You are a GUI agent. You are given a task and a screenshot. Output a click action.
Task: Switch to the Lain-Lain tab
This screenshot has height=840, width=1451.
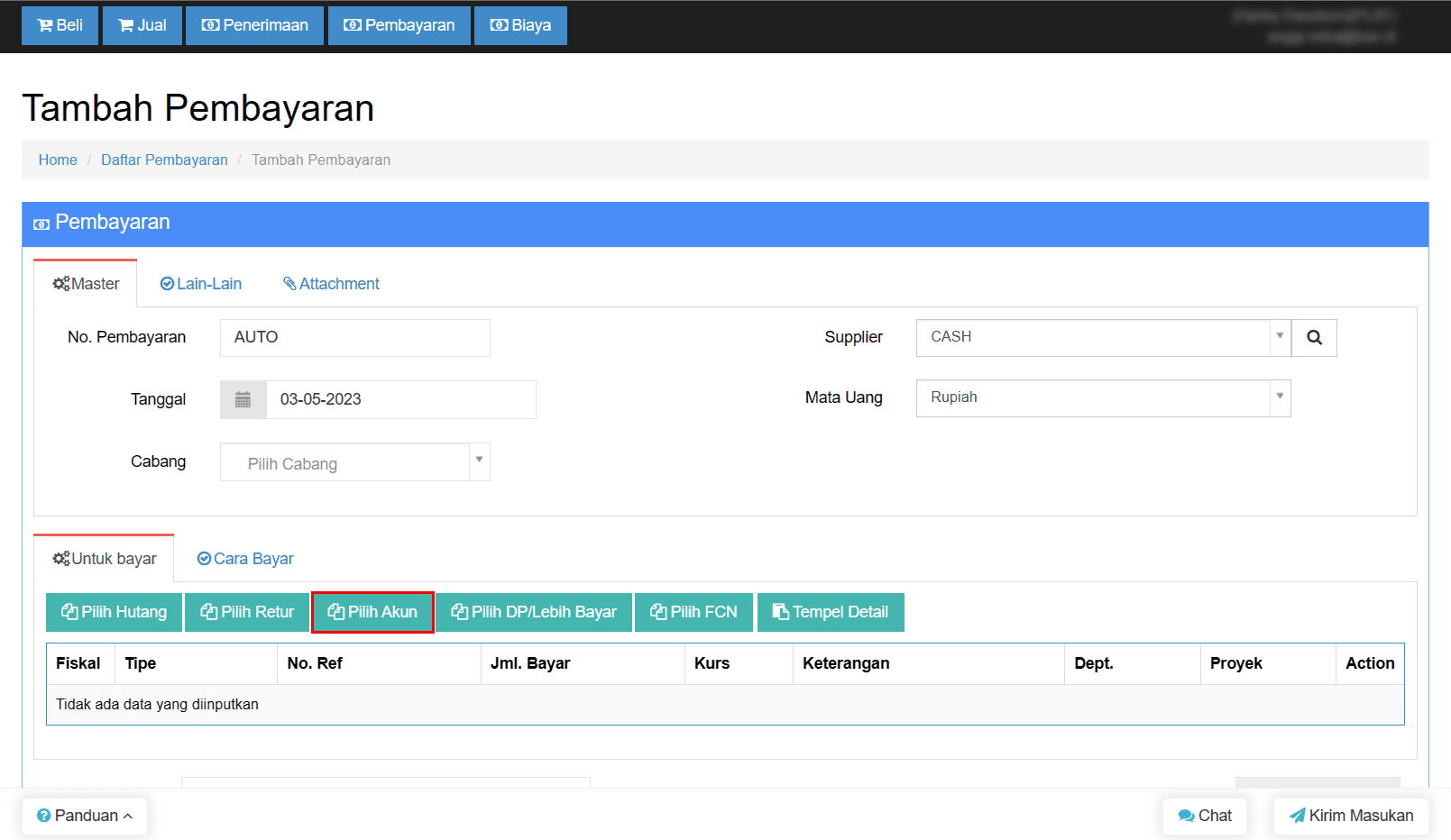pyautogui.click(x=201, y=284)
